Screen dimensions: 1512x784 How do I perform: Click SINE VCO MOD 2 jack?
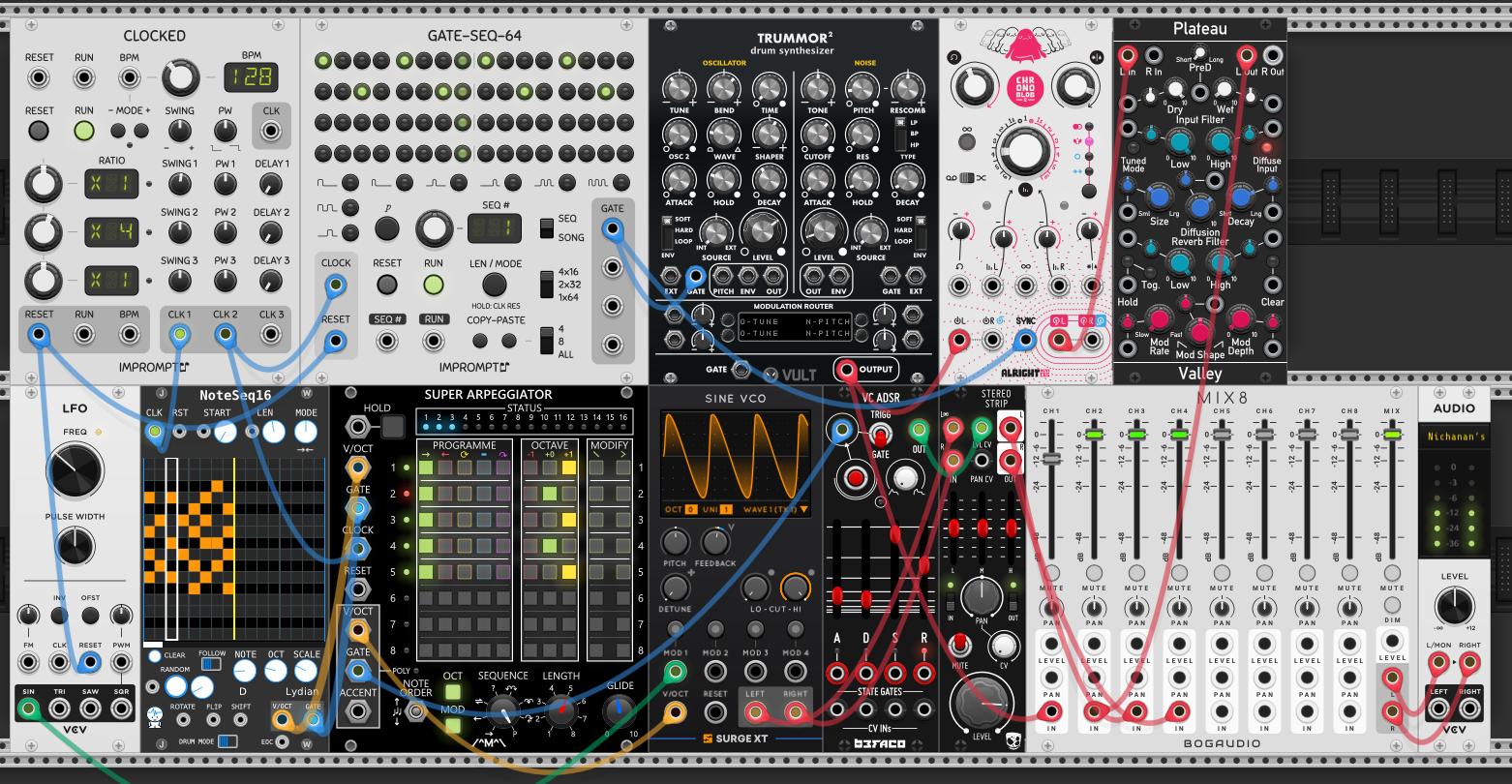coord(715,671)
